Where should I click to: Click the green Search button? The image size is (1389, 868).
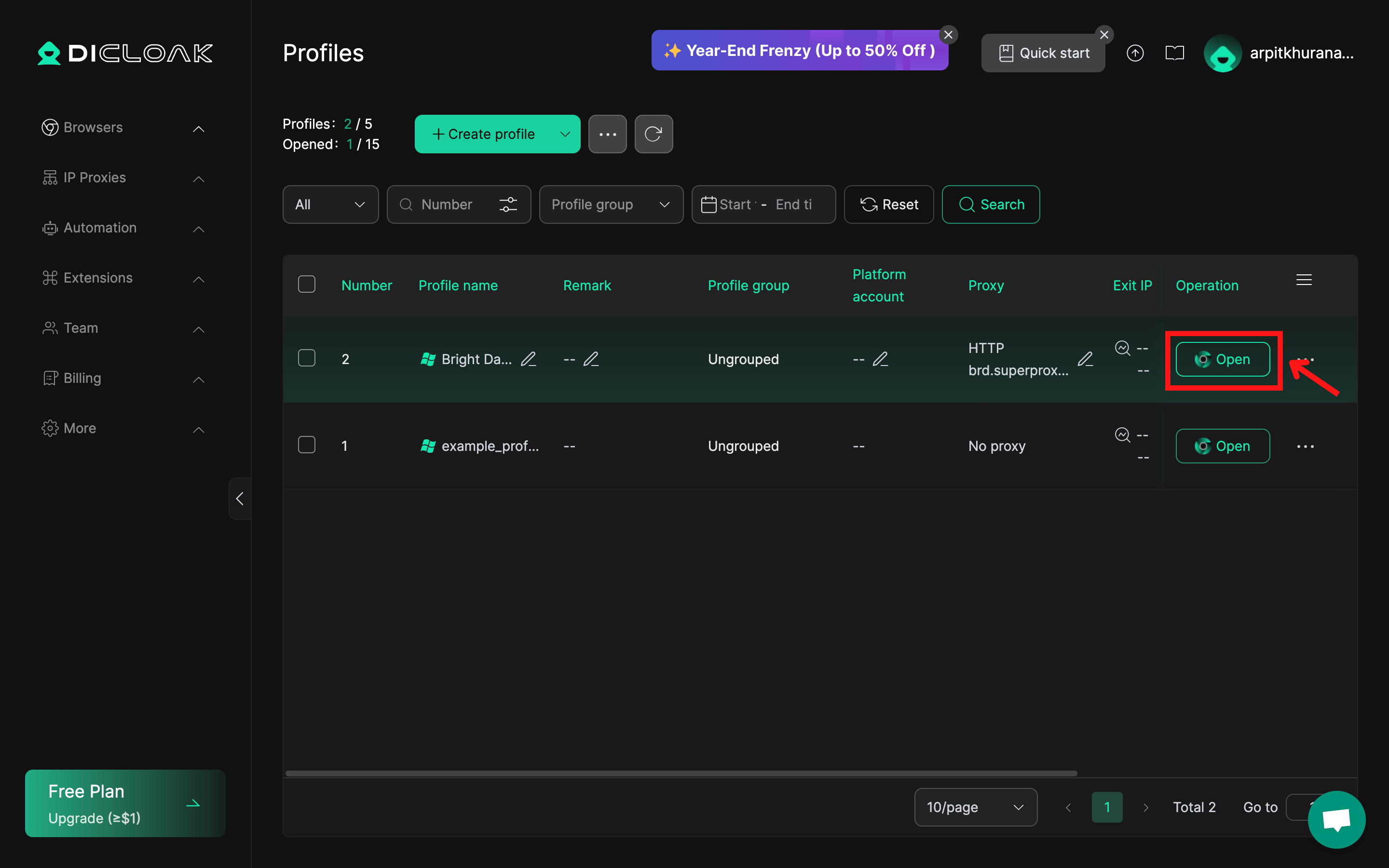coord(991,204)
